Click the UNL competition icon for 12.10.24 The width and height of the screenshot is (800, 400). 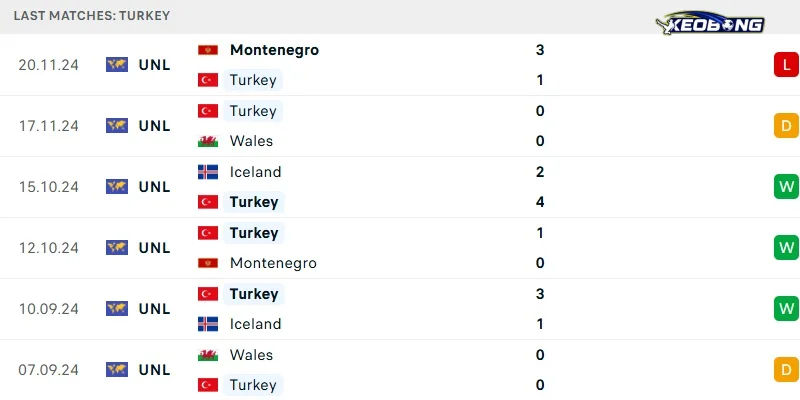pyautogui.click(x=117, y=248)
